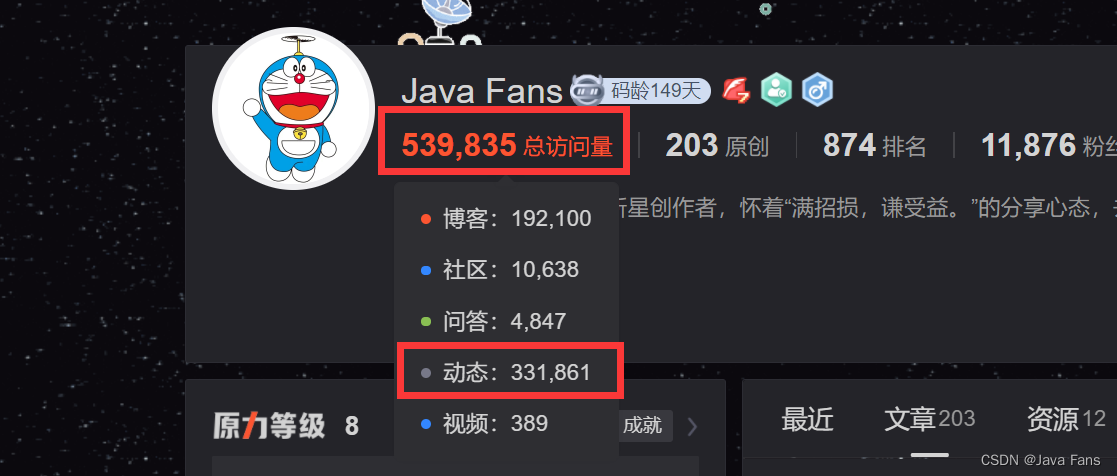This screenshot has height=476, width=1117.
Task: Switch to the 文章 203 tab
Action: pyautogui.click(x=930, y=420)
